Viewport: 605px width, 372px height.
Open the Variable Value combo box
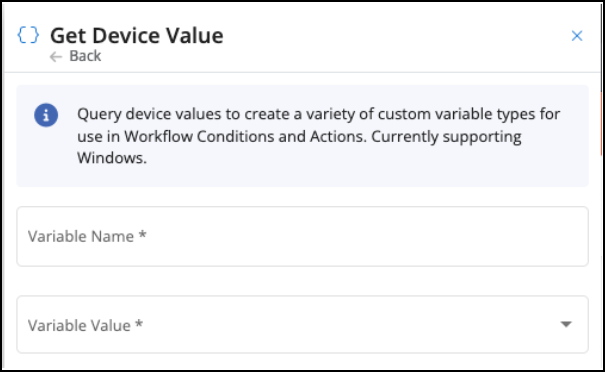(302, 324)
